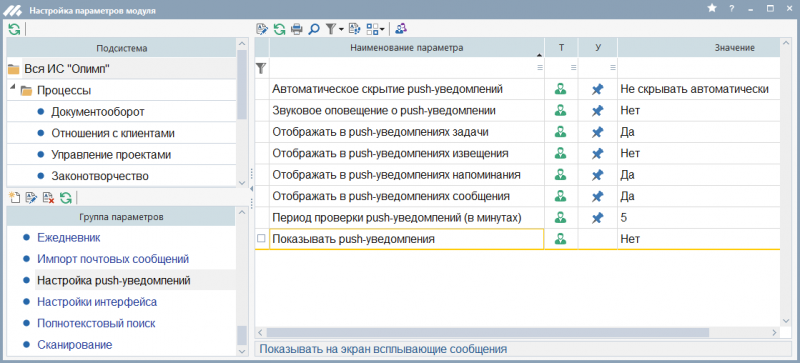Open the Полнотекстовый поиск group
The height and width of the screenshot is (363, 800).
tap(96, 323)
